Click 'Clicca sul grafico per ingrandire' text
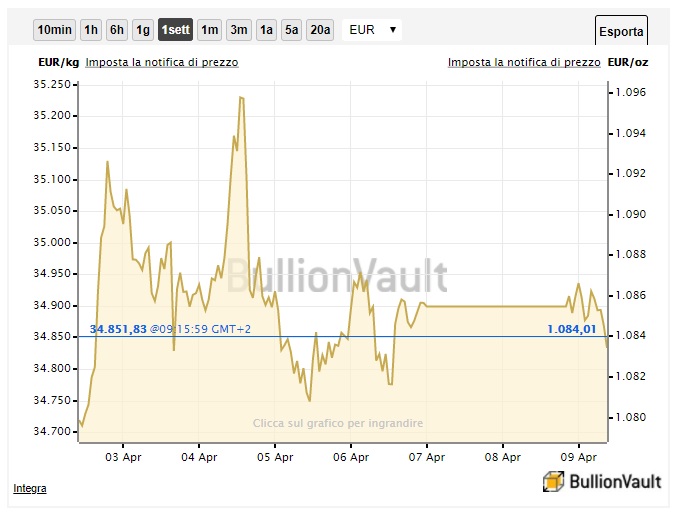The image size is (679, 514). (338, 423)
